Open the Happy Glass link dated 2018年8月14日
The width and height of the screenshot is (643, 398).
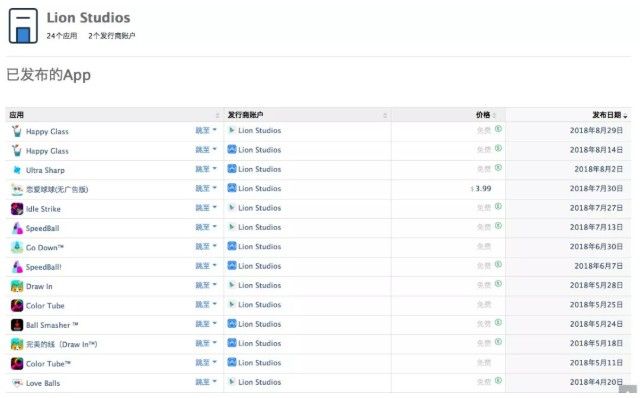47,151
